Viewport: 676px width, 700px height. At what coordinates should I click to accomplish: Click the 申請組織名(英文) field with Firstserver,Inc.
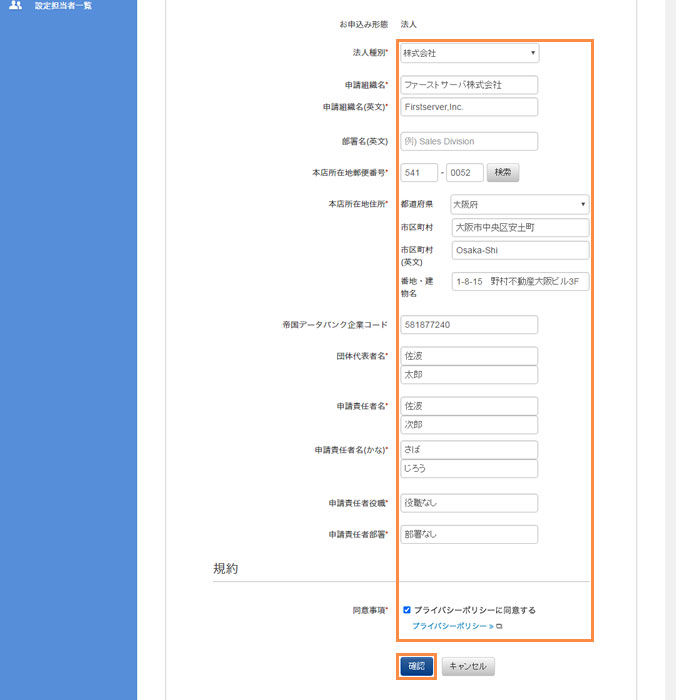point(469,107)
